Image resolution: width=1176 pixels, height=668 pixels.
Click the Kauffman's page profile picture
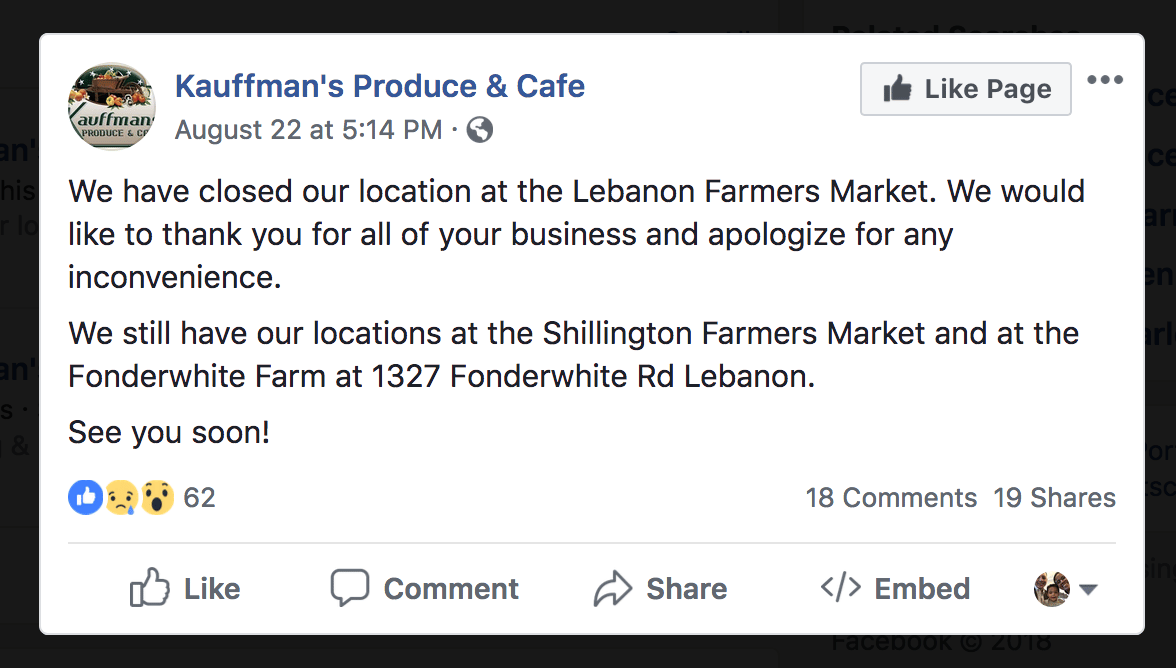[112, 106]
